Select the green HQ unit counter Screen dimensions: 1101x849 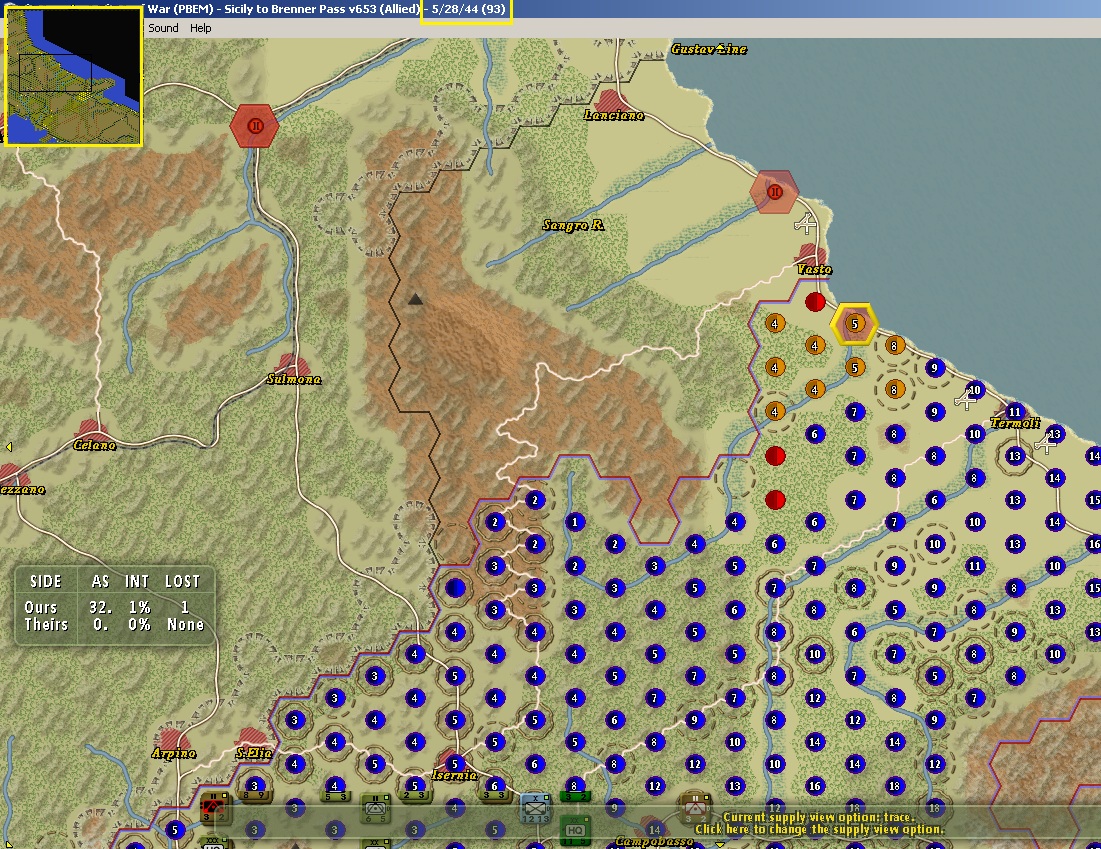575,829
